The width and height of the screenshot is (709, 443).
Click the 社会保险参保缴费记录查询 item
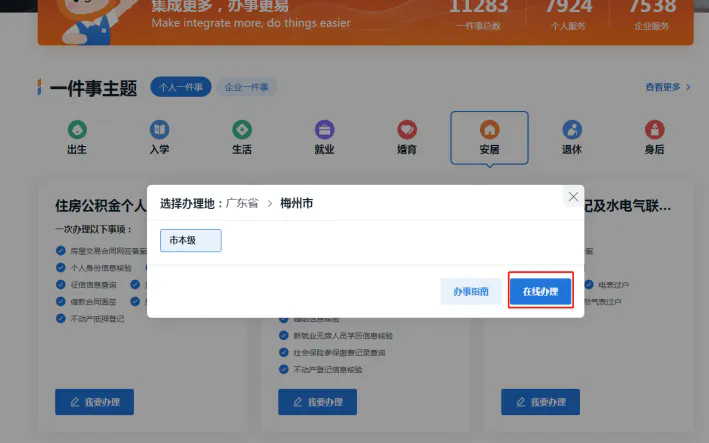[339, 353]
